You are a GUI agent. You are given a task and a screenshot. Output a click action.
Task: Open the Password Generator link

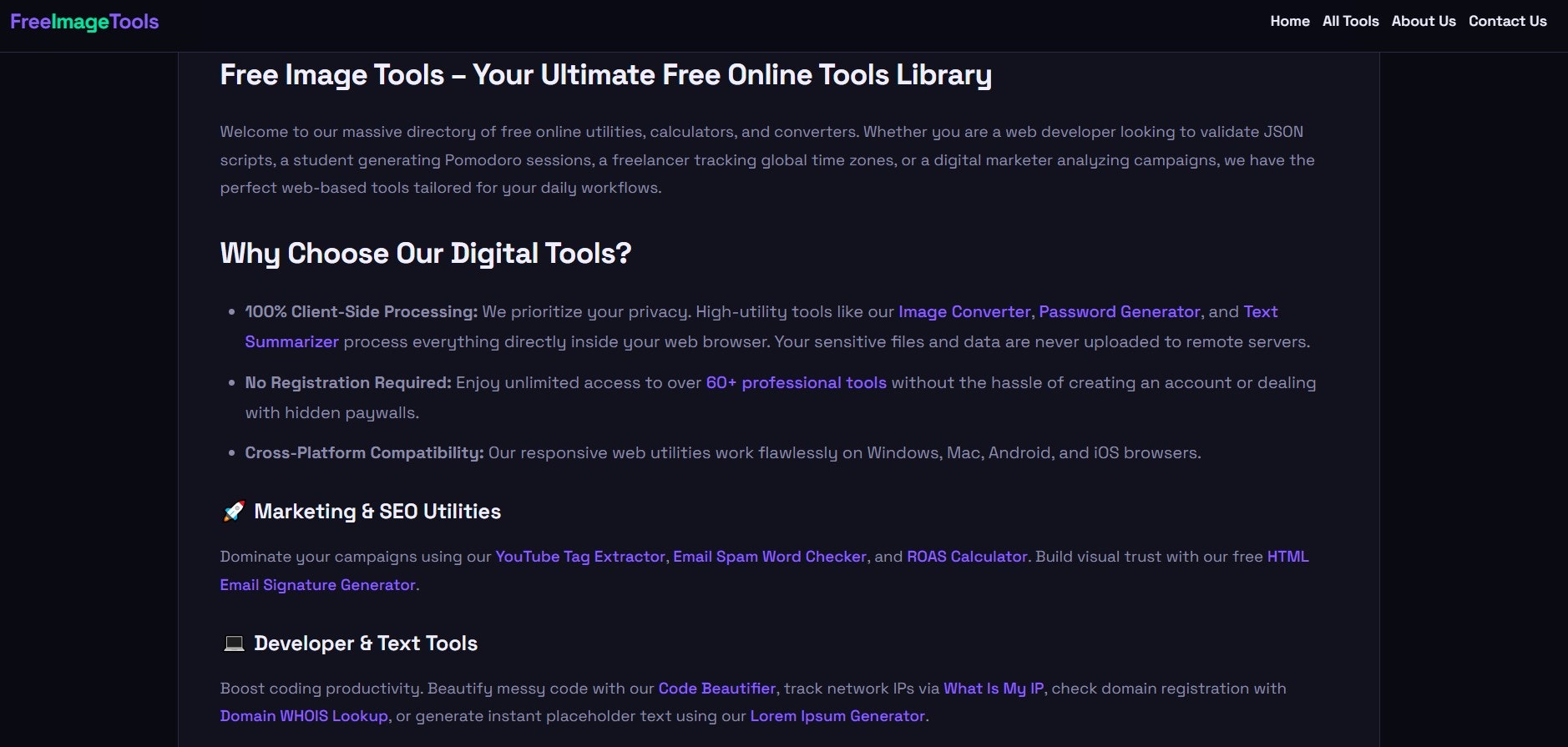(x=1119, y=312)
